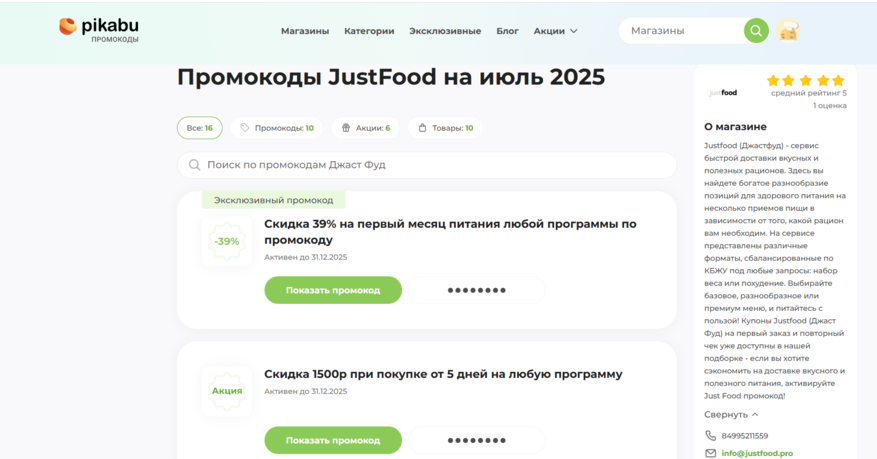Expand the Акции dropdown menu

click(555, 31)
